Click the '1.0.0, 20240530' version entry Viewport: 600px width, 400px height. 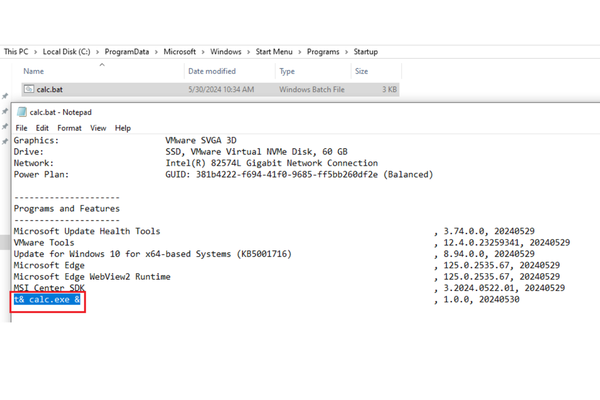pyautogui.click(x=481, y=299)
